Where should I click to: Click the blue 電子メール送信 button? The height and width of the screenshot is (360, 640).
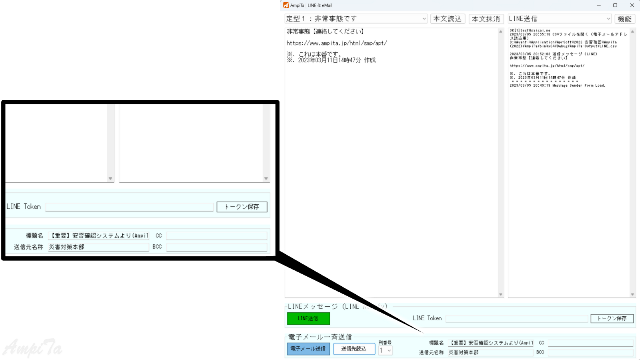tap(308, 349)
